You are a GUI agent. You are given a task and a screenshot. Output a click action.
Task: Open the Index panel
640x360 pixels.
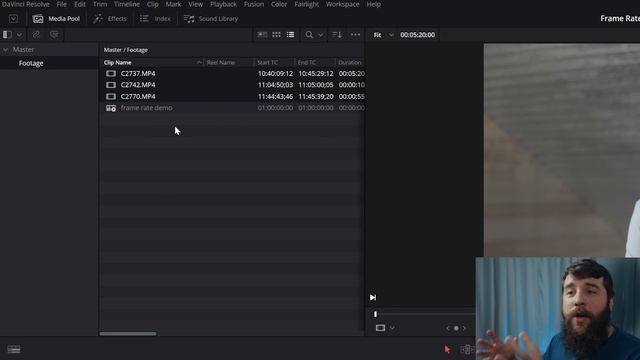click(155, 19)
